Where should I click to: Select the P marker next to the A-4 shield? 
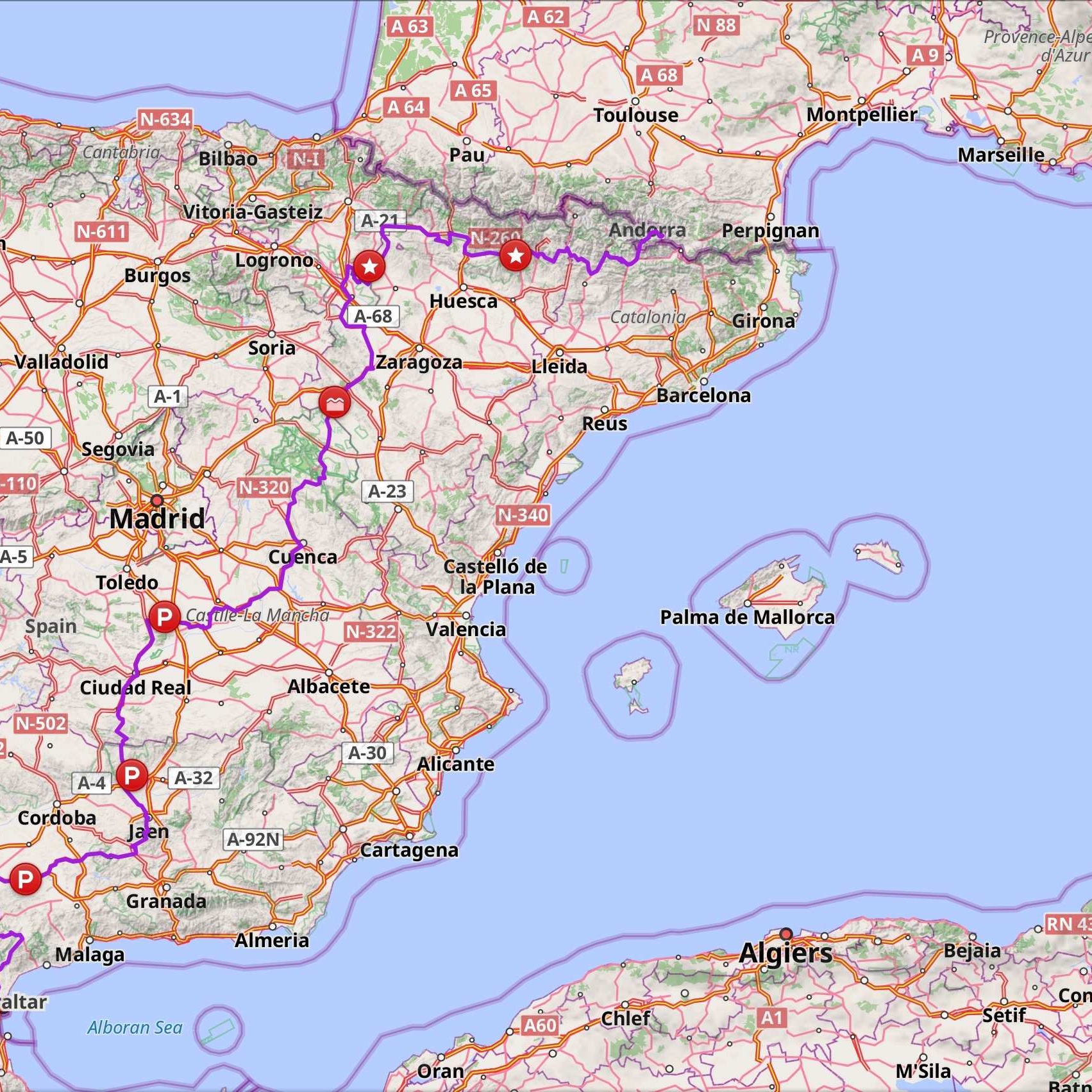(x=132, y=775)
